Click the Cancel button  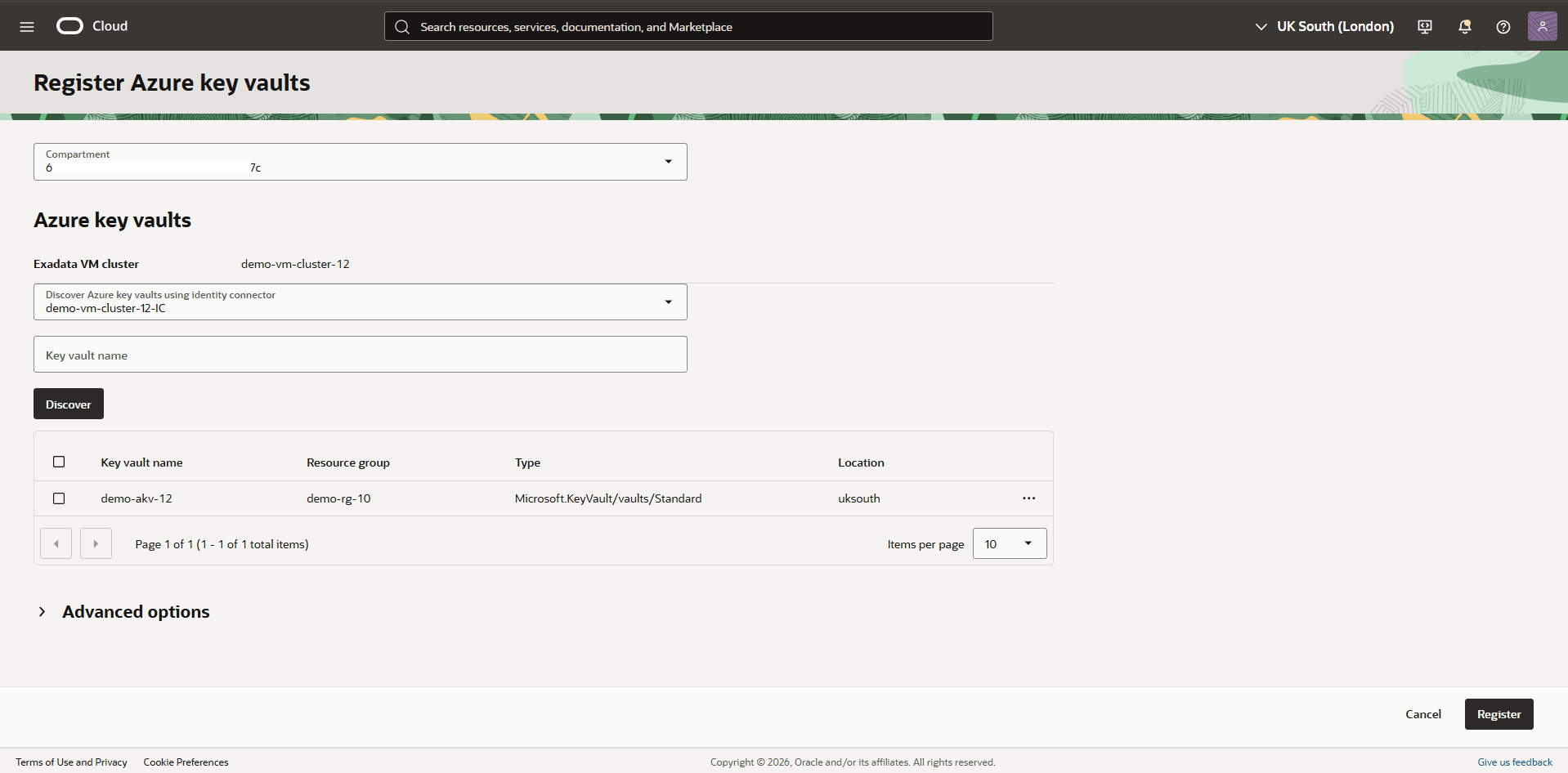click(1422, 713)
